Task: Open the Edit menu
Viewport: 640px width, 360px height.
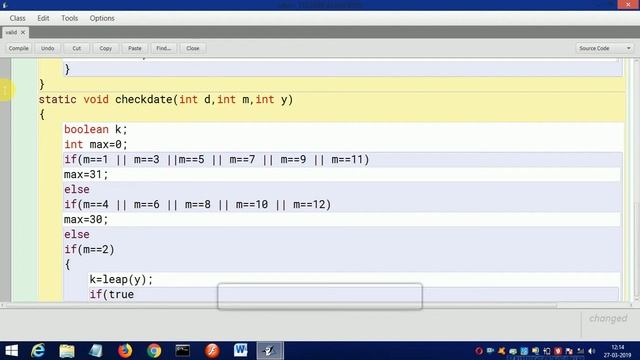Action: click(43, 18)
